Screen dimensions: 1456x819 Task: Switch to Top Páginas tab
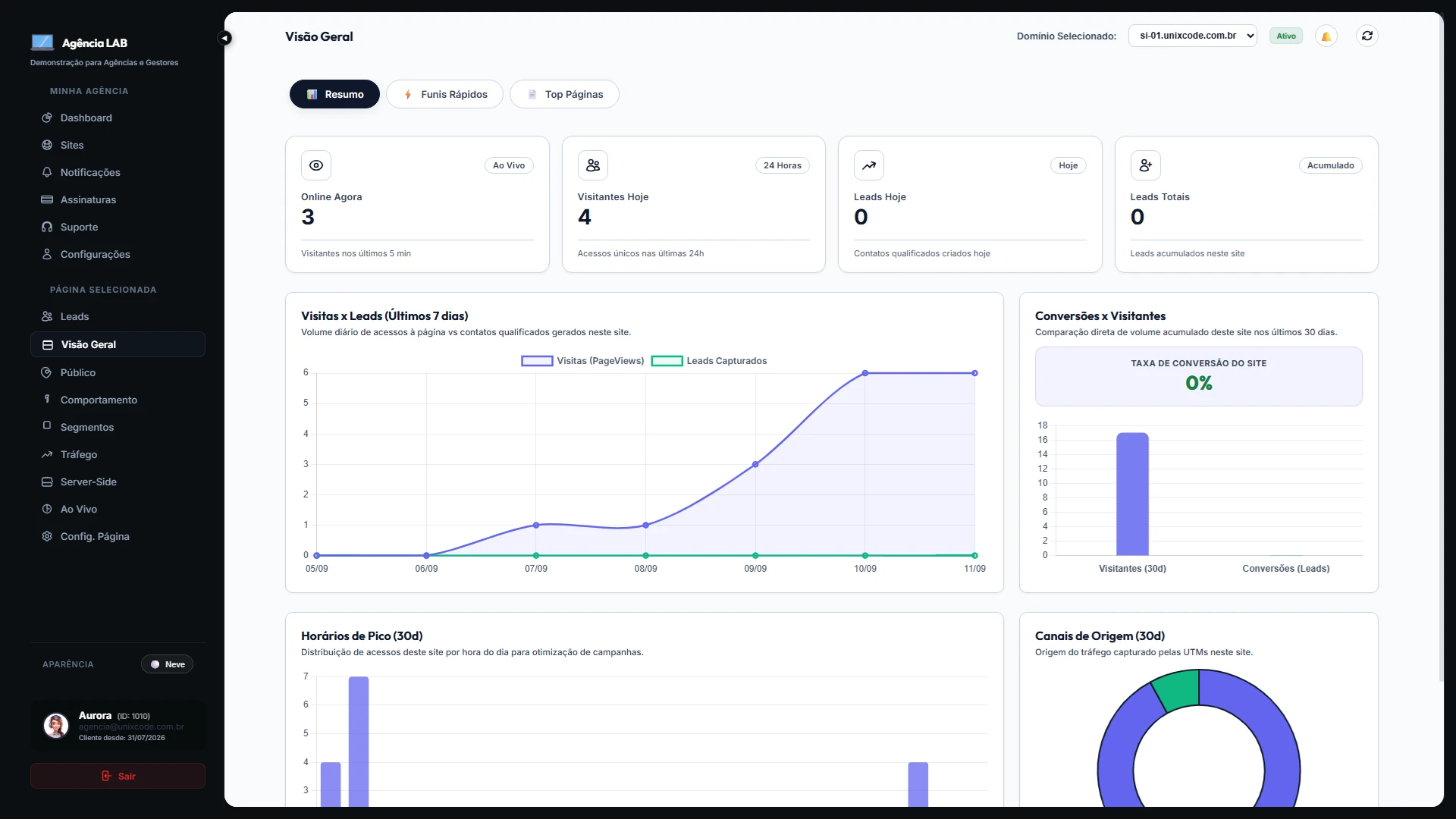click(564, 94)
